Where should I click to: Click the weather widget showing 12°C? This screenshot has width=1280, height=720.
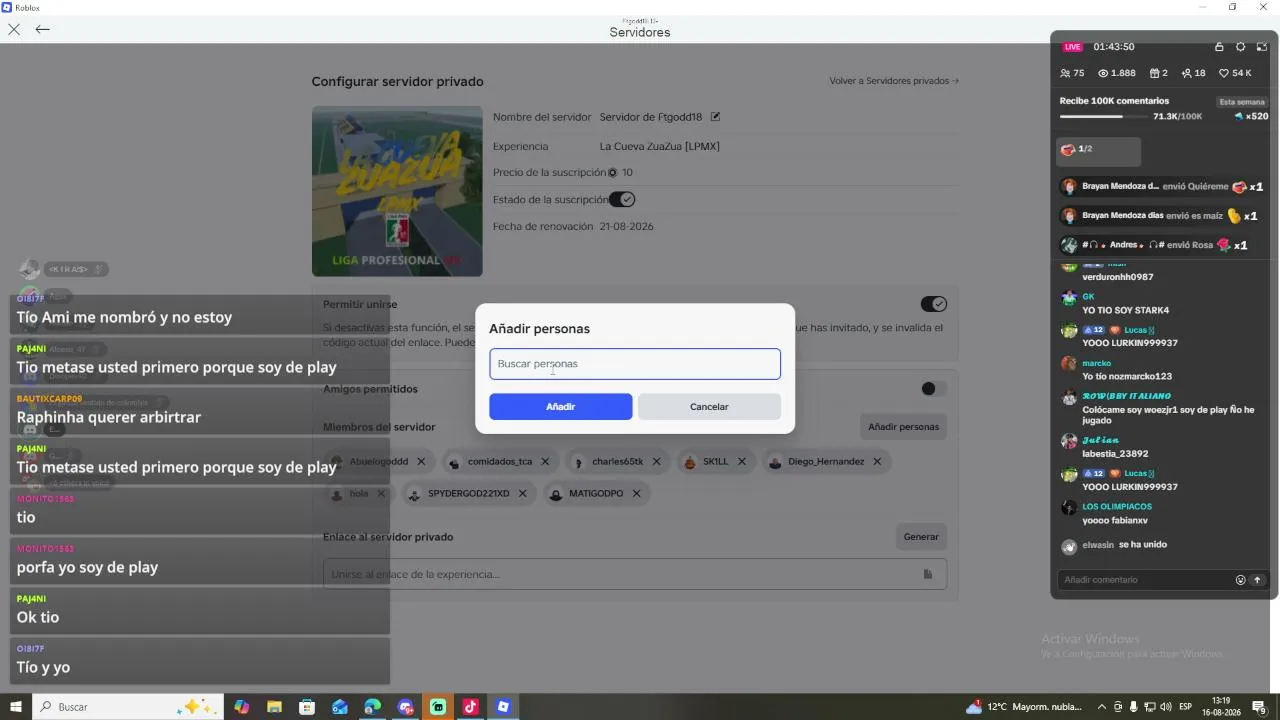click(x=1024, y=707)
